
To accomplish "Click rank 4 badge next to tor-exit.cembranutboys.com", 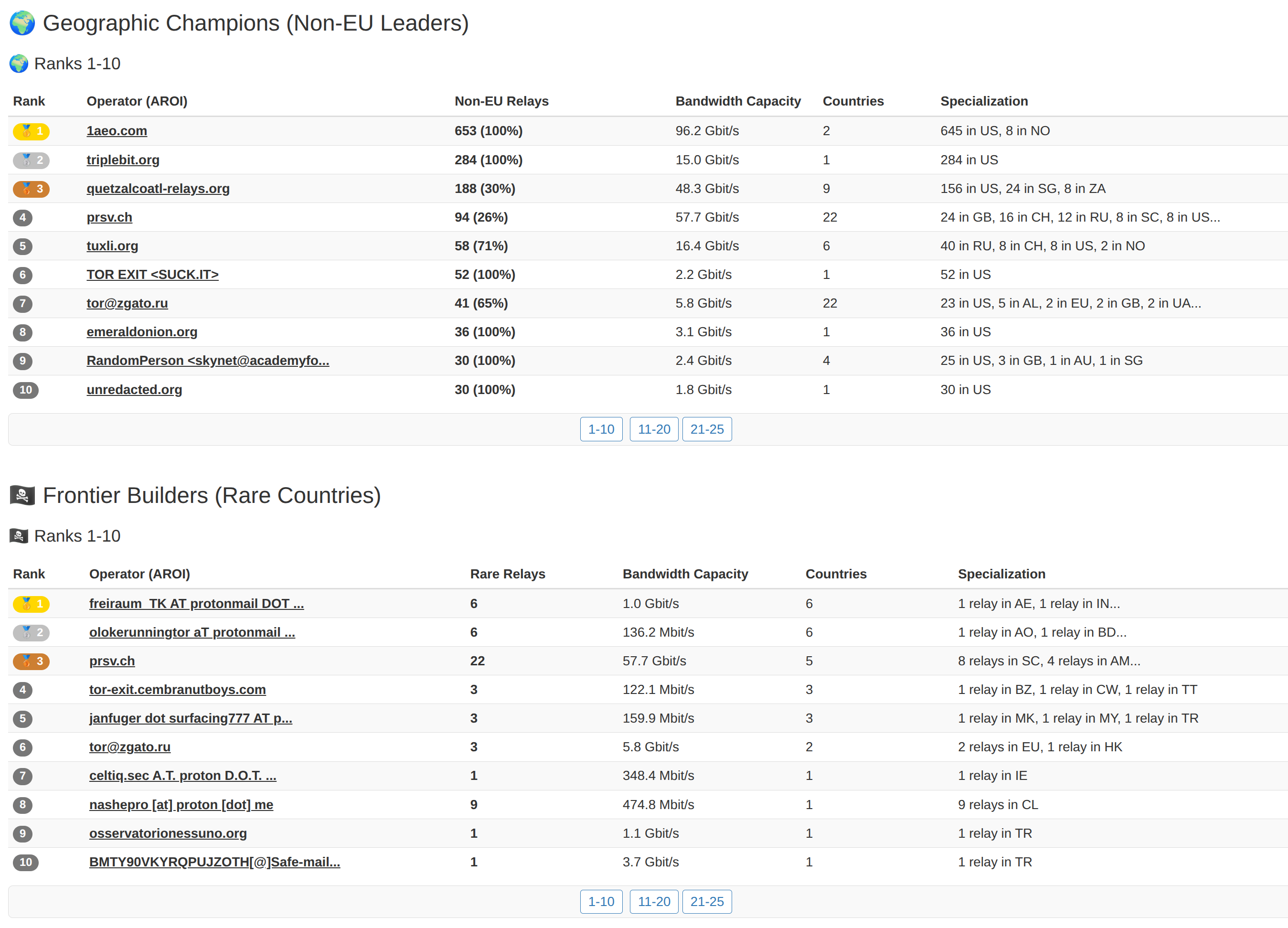I will [x=23, y=690].
